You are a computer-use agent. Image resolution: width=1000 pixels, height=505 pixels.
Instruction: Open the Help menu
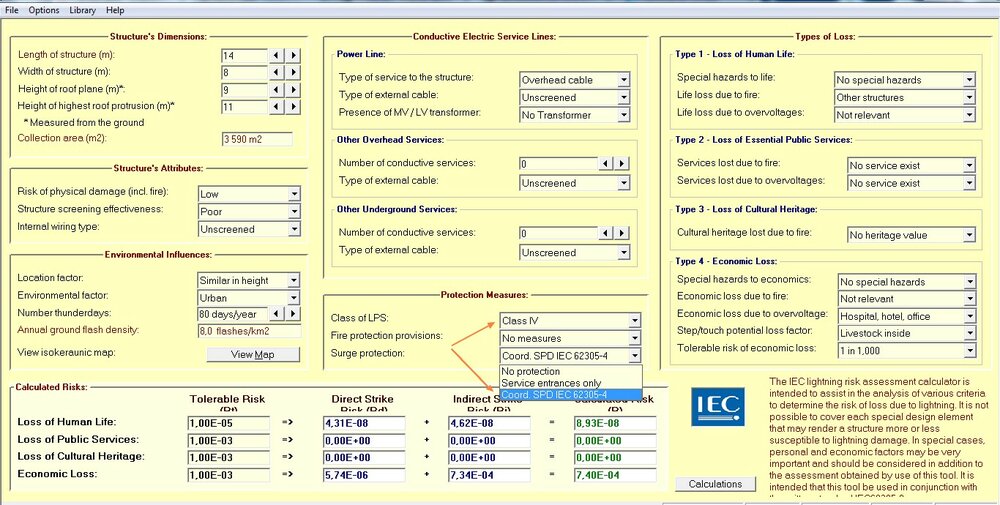(115, 10)
